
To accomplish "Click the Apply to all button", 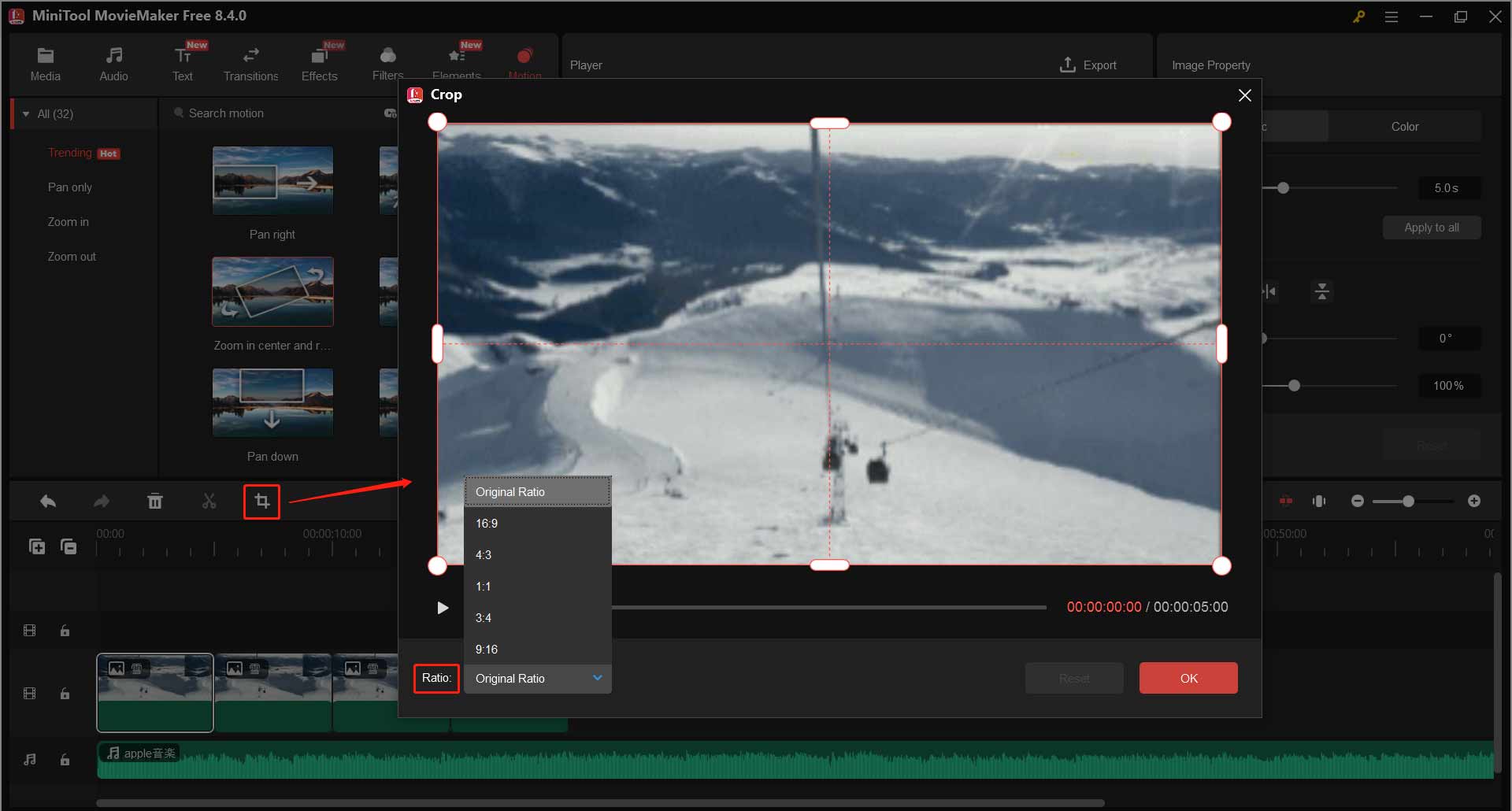I will coord(1431,227).
